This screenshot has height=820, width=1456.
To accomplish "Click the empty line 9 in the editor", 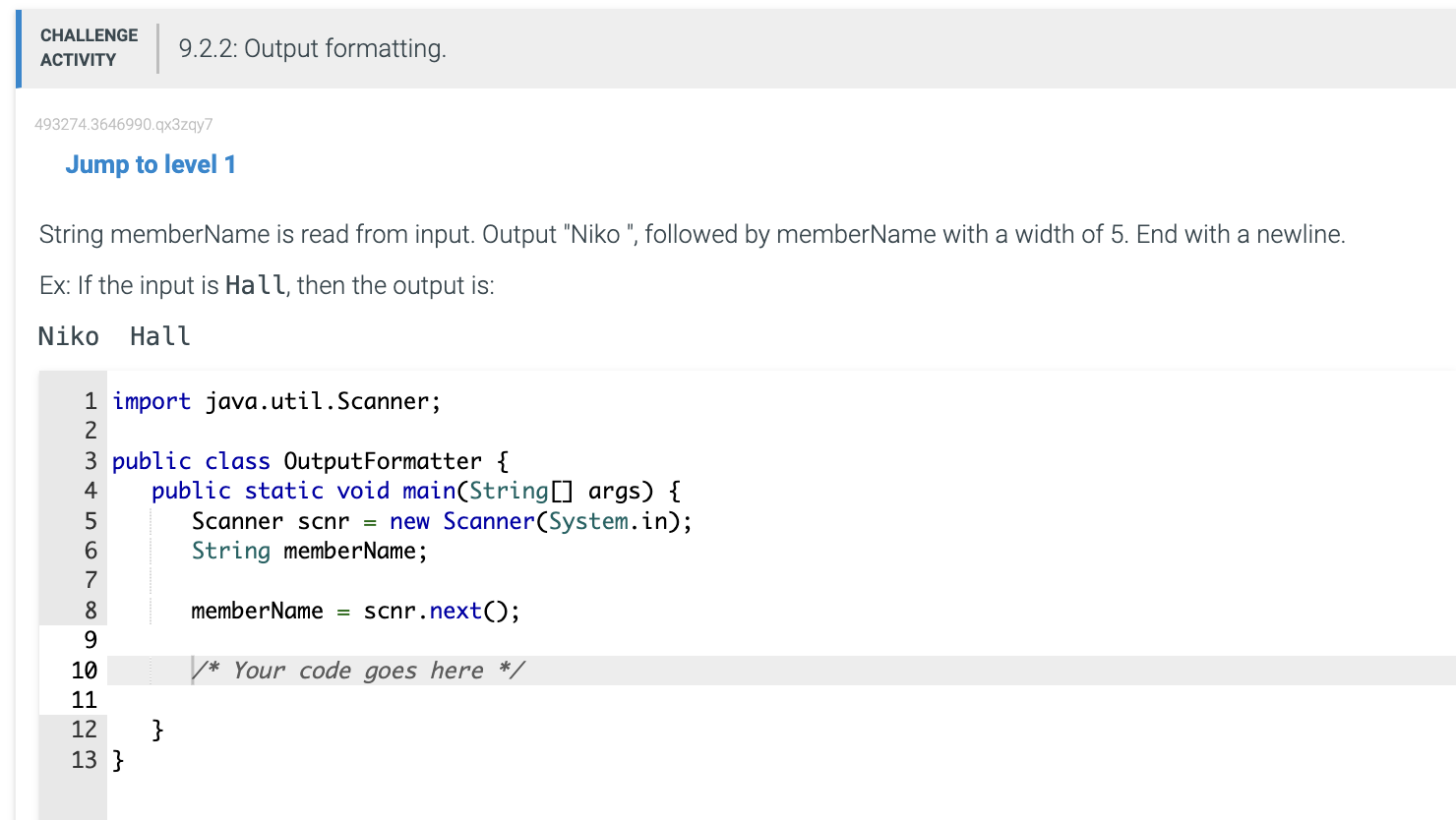I will [x=295, y=640].
